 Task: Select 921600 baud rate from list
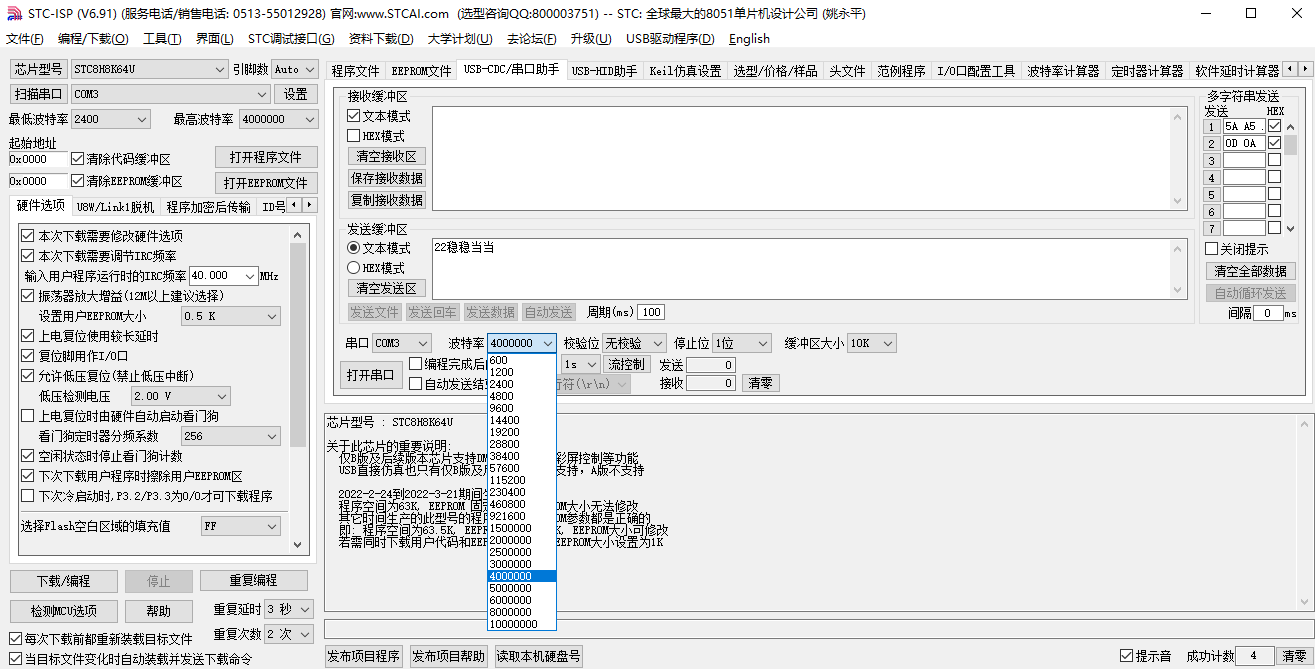pos(521,516)
